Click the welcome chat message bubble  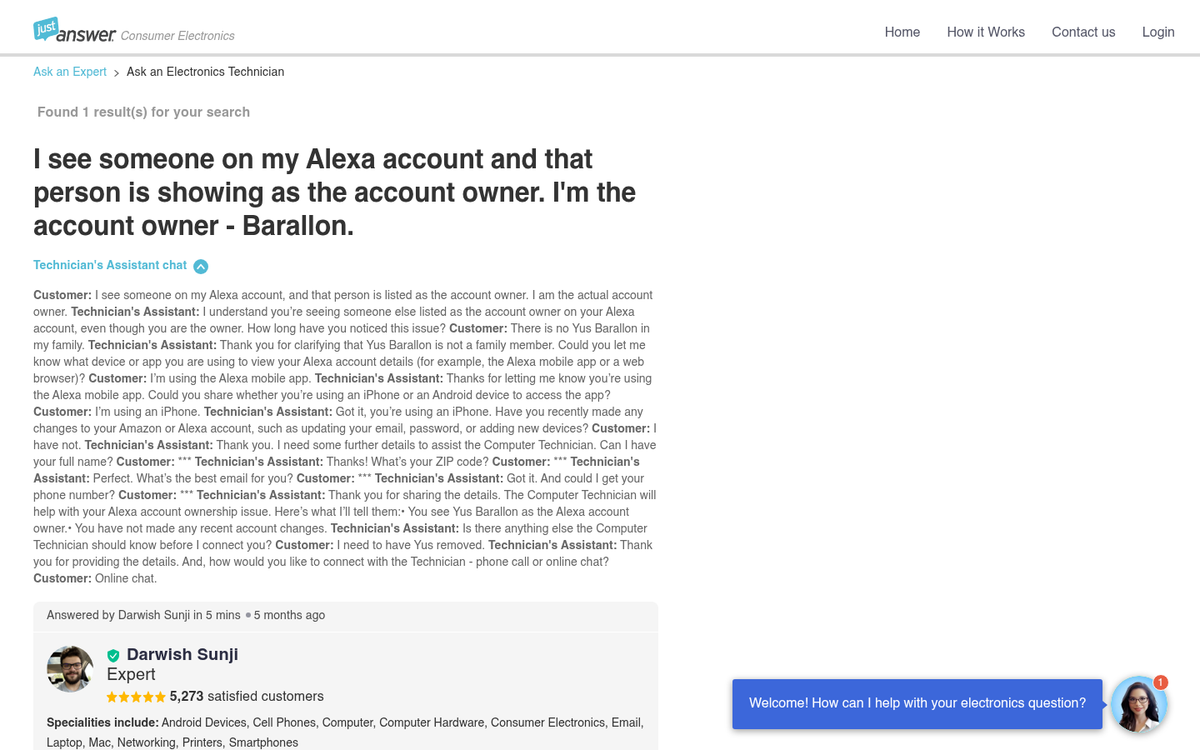pyautogui.click(x=917, y=703)
